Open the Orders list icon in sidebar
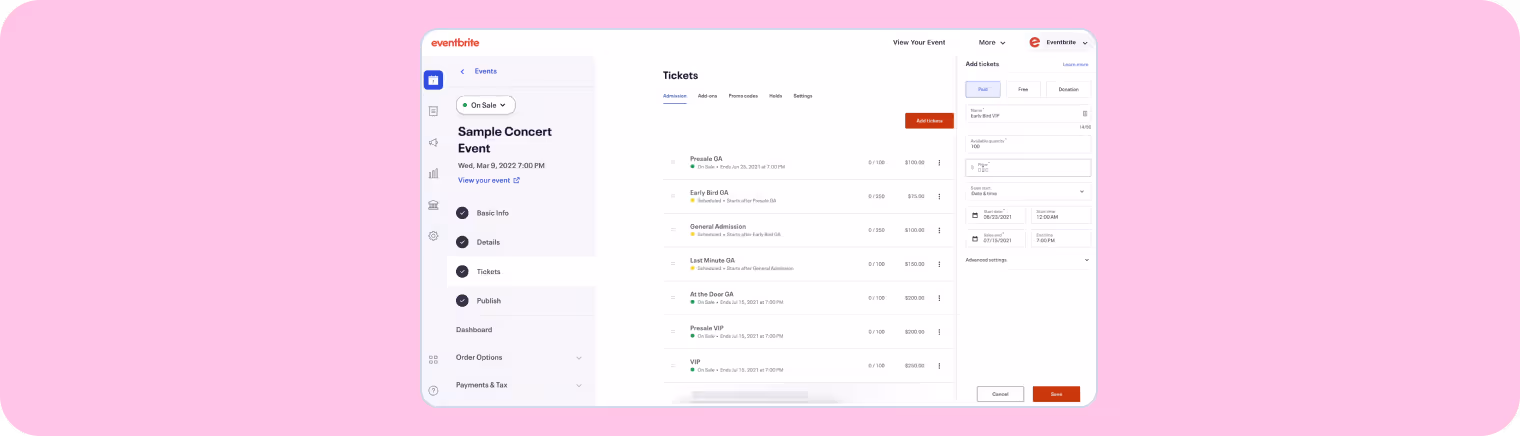The height and width of the screenshot is (436, 1520). click(x=433, y=111)
